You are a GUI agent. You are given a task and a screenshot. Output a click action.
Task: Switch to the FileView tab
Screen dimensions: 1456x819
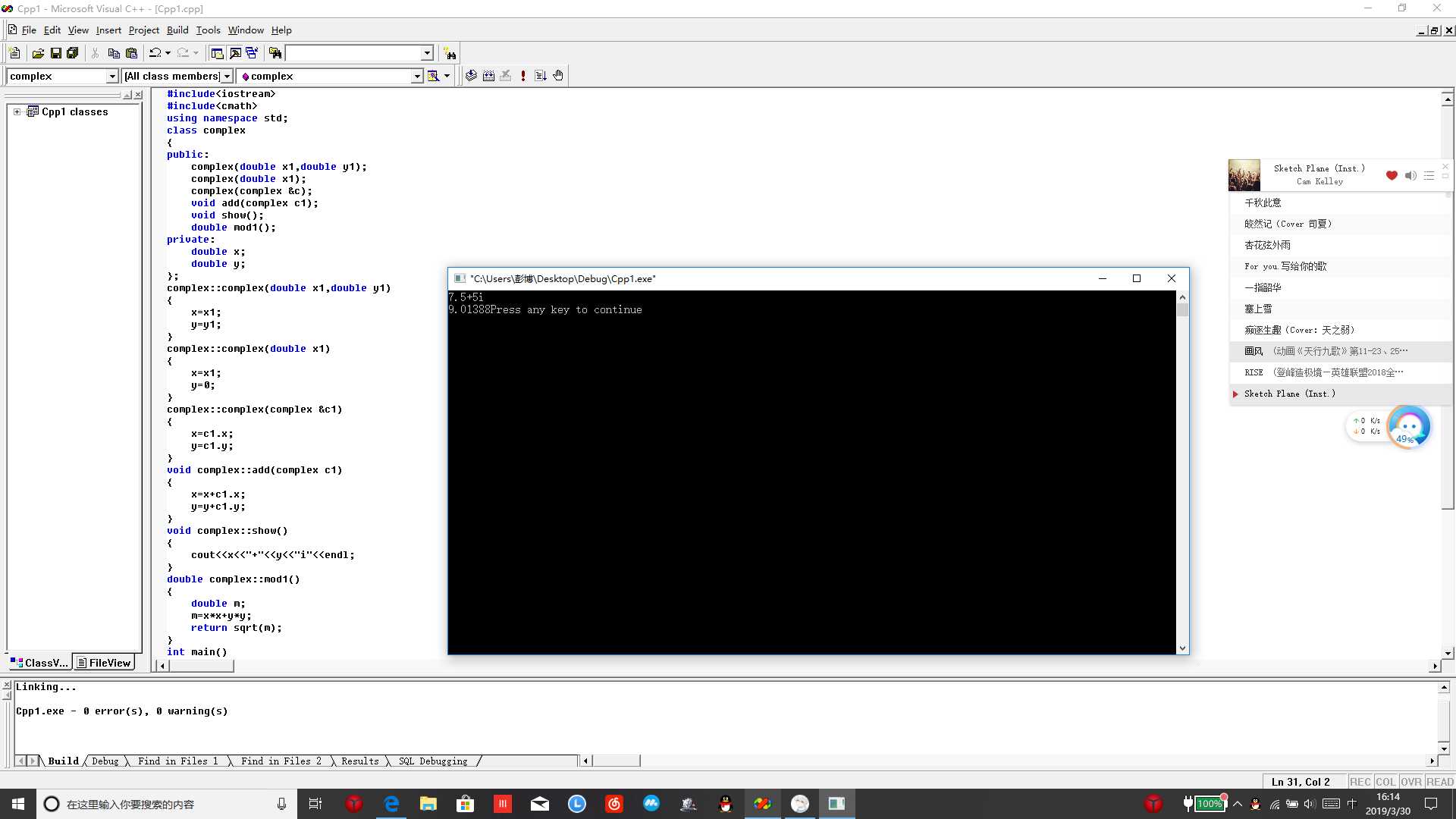(105, 663)
